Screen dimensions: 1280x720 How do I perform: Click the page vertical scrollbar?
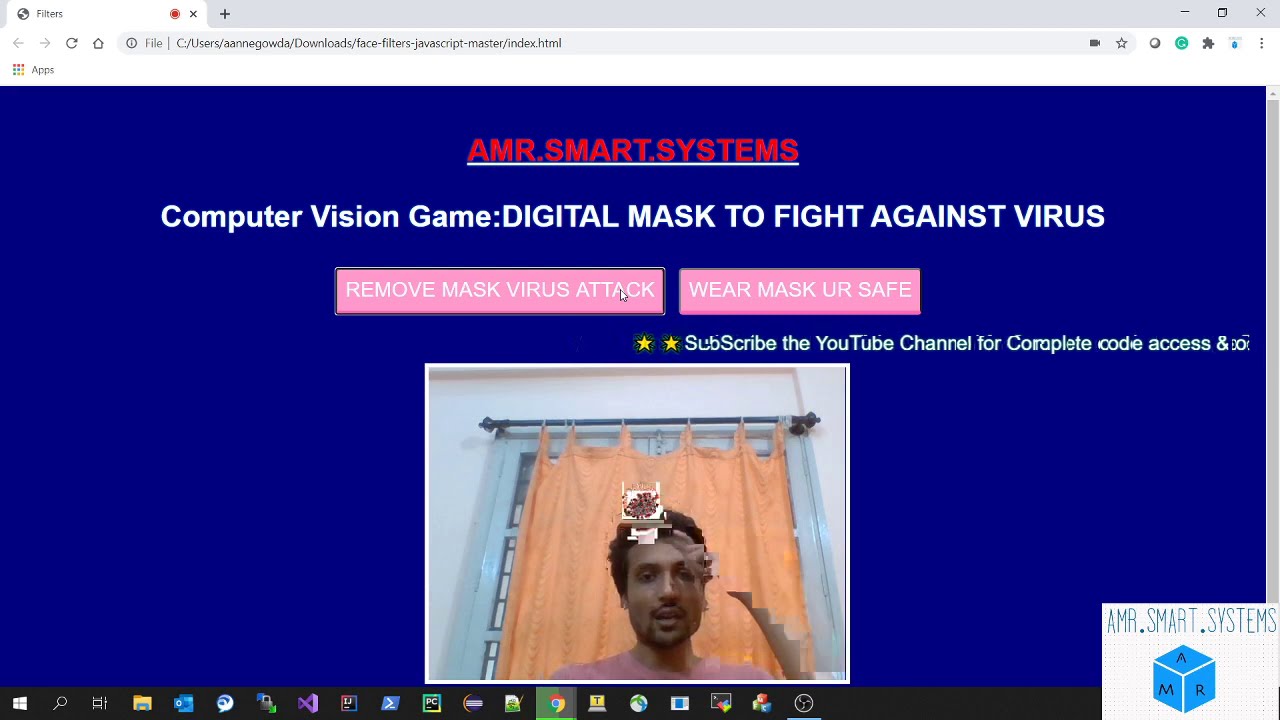(x=1272, y=386)
